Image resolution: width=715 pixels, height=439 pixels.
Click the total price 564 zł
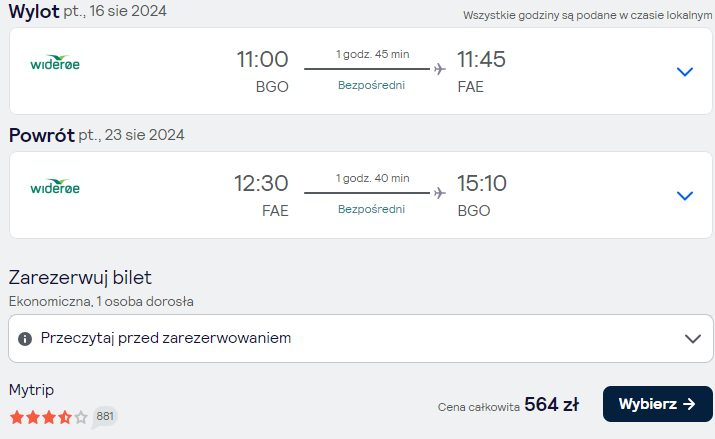[551, 404]
